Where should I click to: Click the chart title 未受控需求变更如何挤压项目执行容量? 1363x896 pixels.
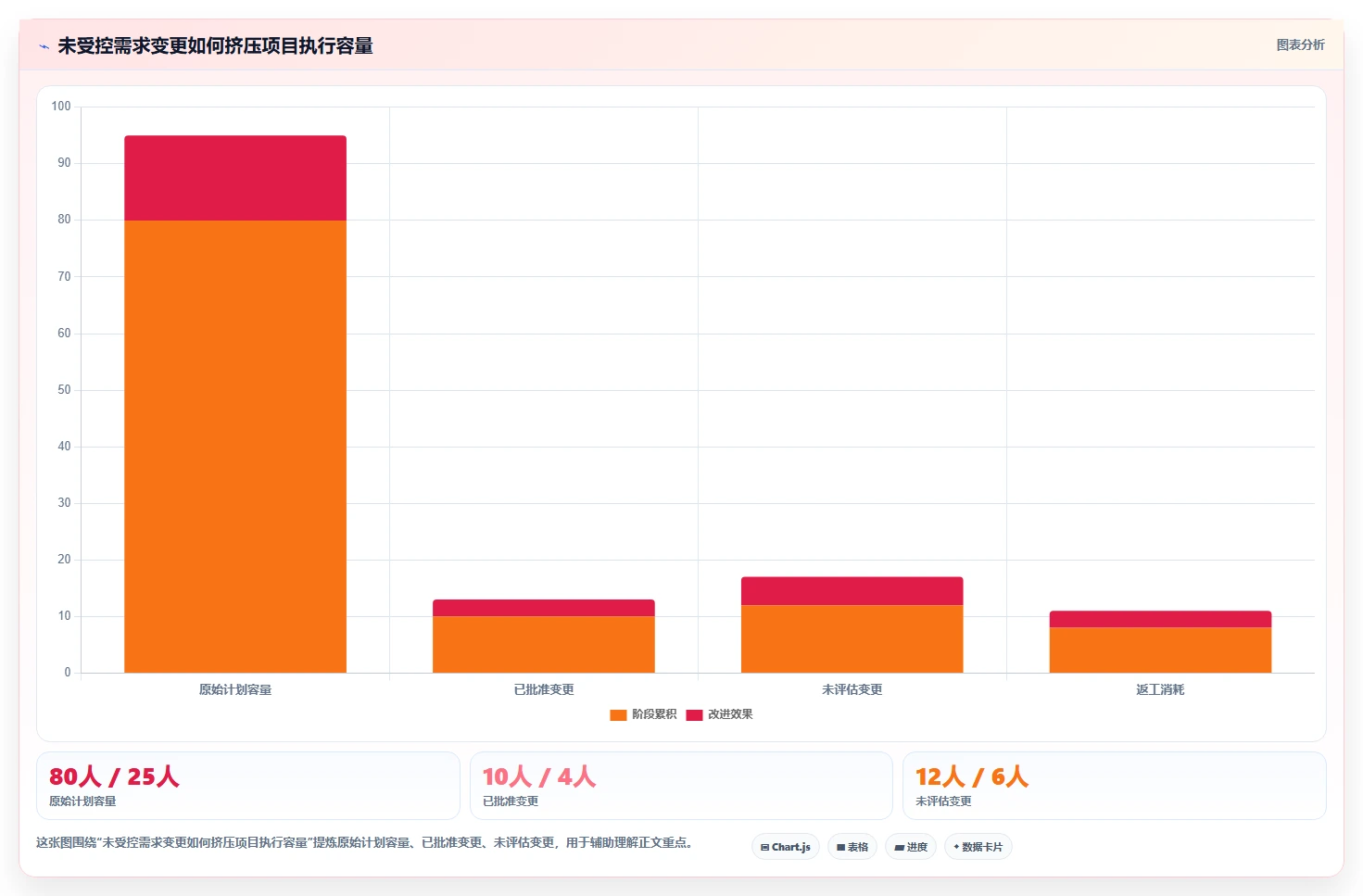tap(215, 45)
